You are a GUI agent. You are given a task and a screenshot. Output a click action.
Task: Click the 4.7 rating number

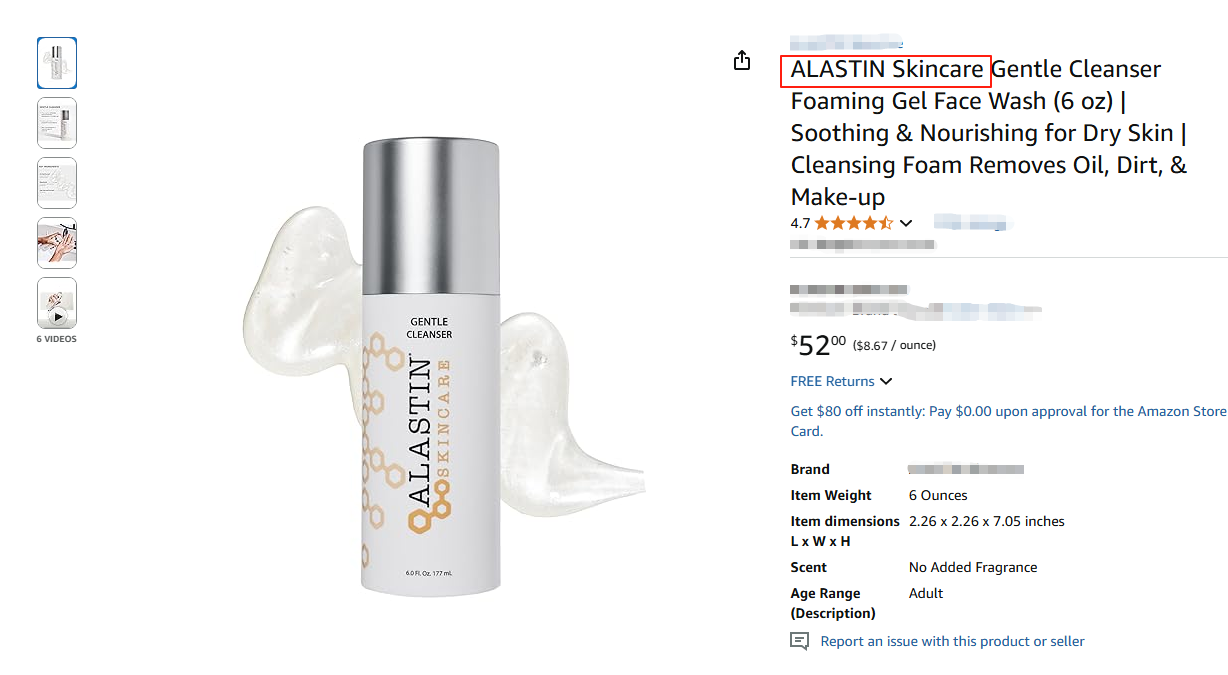pyautogui.click(x=800, y=223)
